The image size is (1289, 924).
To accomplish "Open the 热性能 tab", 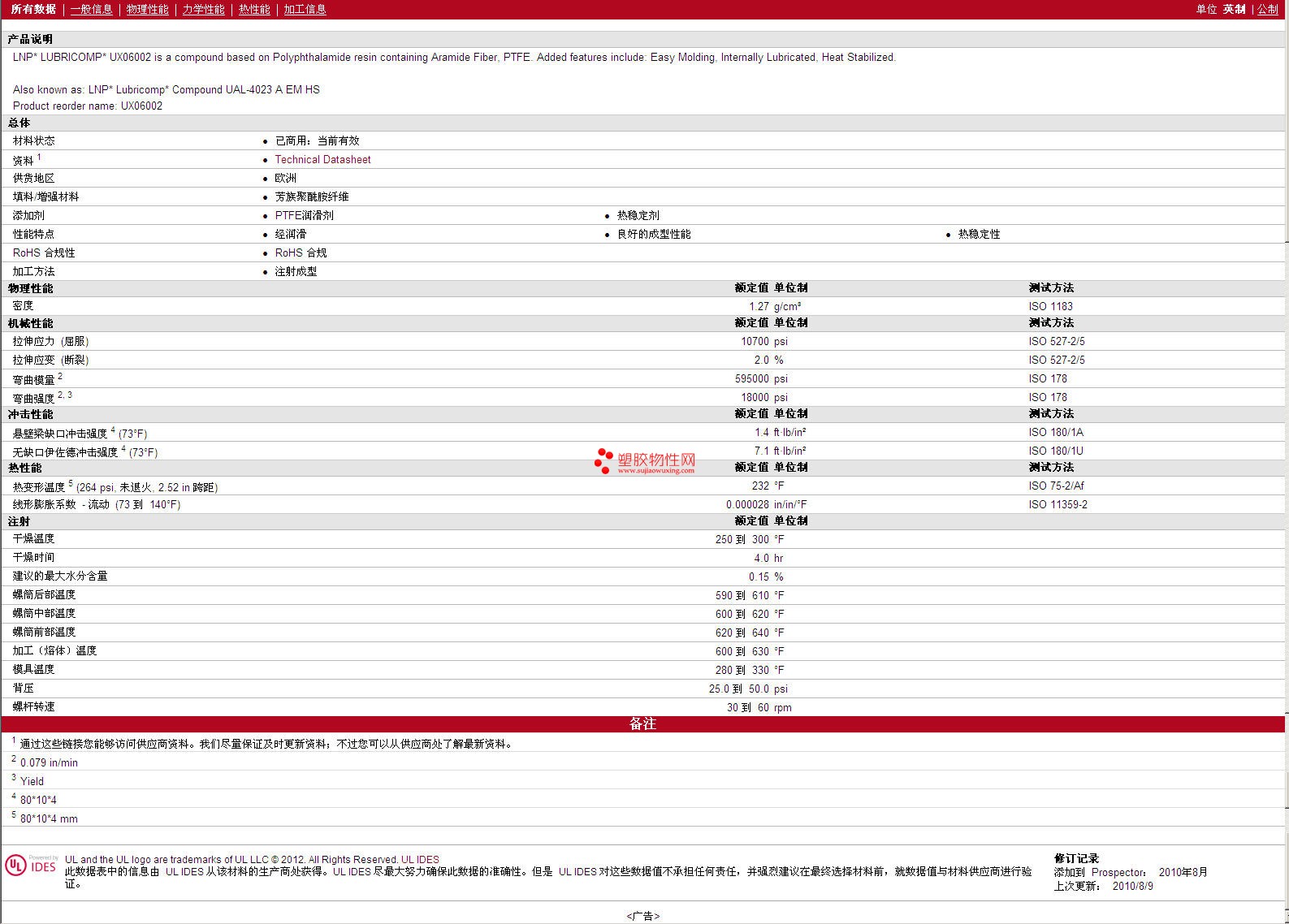I will (254, 9).
